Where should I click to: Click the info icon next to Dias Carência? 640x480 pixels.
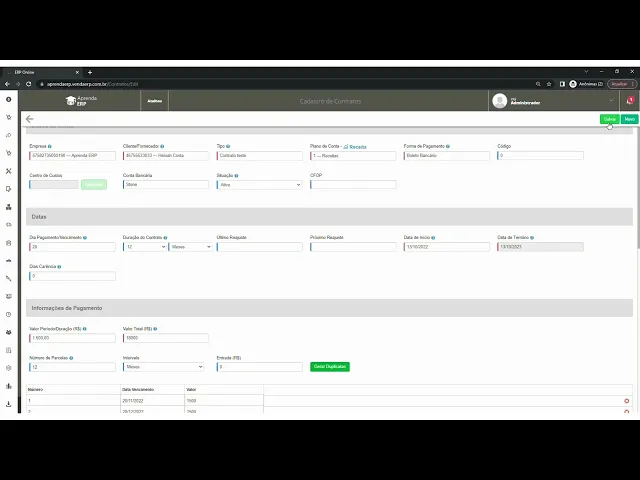pyautogui.click(x=59, y=267)
